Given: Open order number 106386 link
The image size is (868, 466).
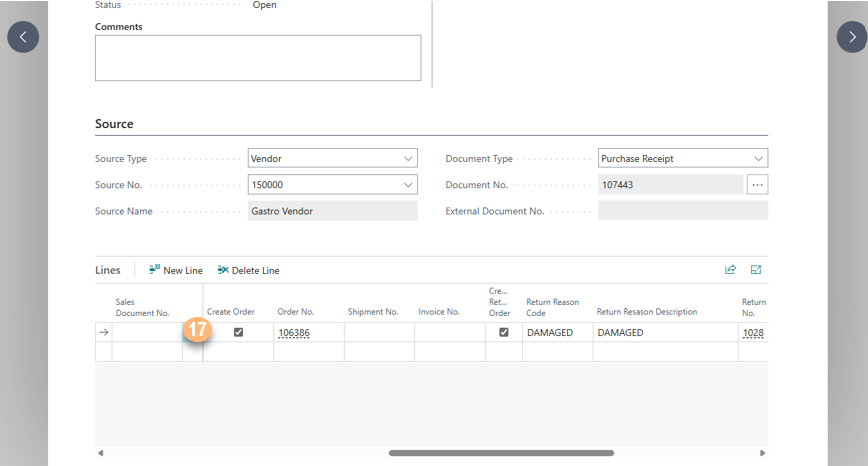Looking at the screenshot, I should [294, 333].
